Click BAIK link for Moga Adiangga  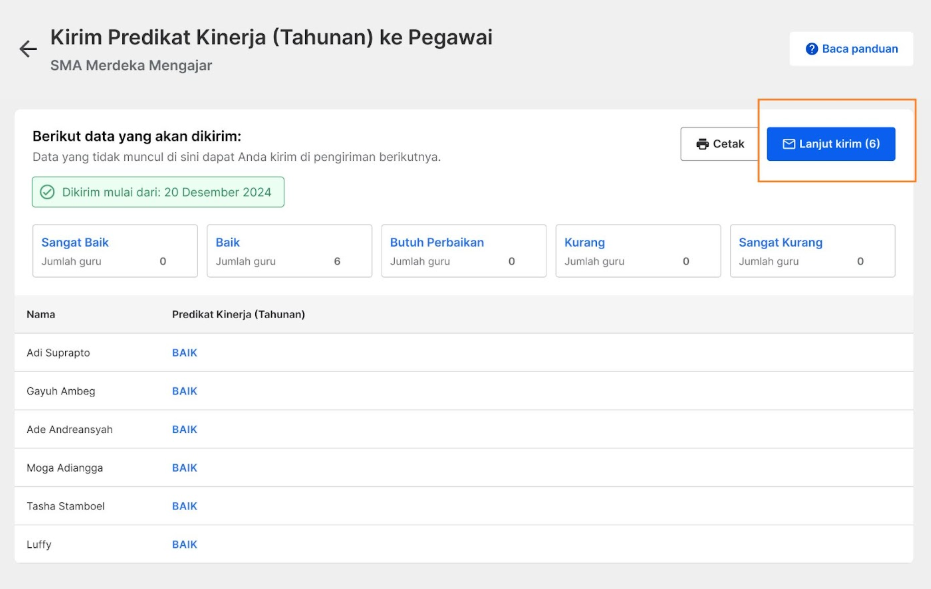coord(185,468)
